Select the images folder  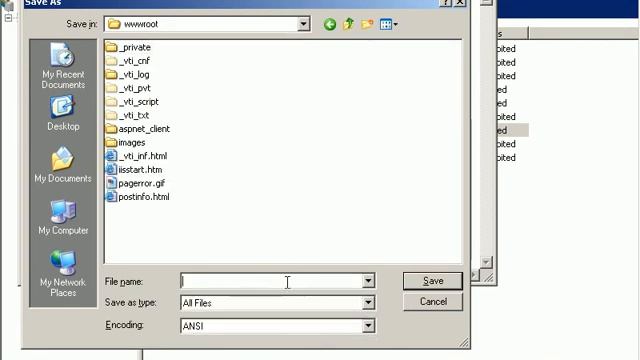[x=125, y=142]
